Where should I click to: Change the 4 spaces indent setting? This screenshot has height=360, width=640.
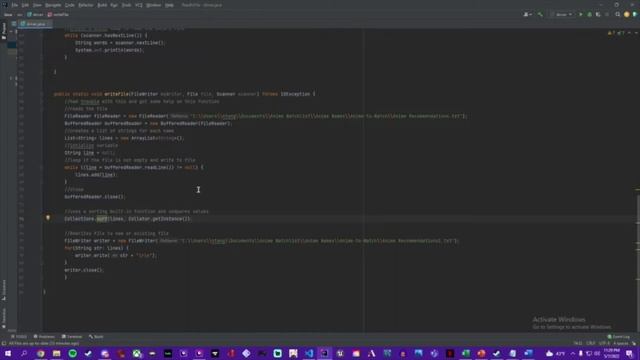621,344
